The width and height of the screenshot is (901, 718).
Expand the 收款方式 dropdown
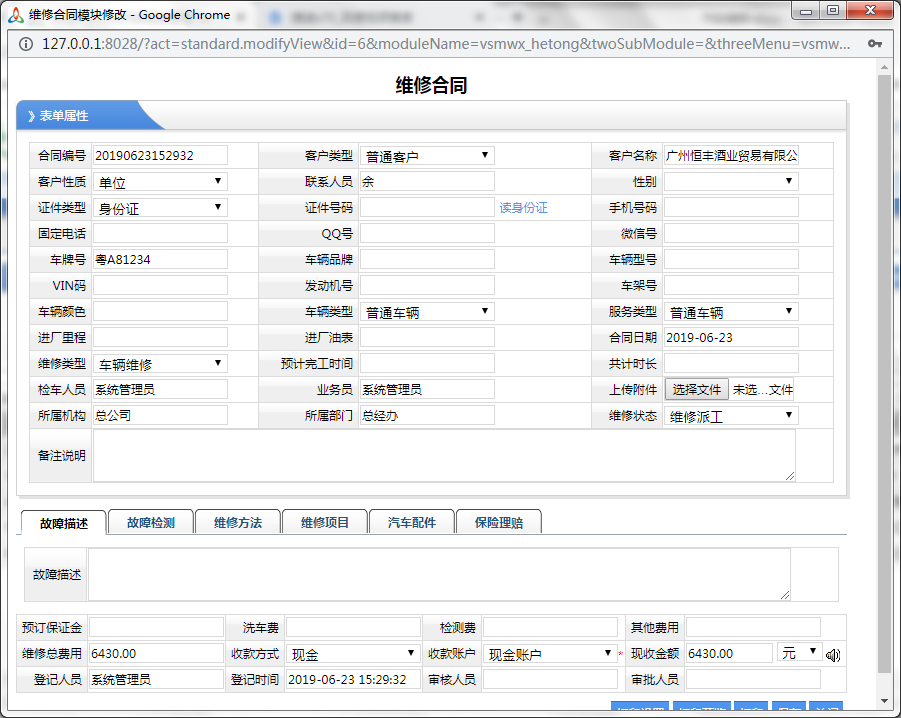point(352,654)
